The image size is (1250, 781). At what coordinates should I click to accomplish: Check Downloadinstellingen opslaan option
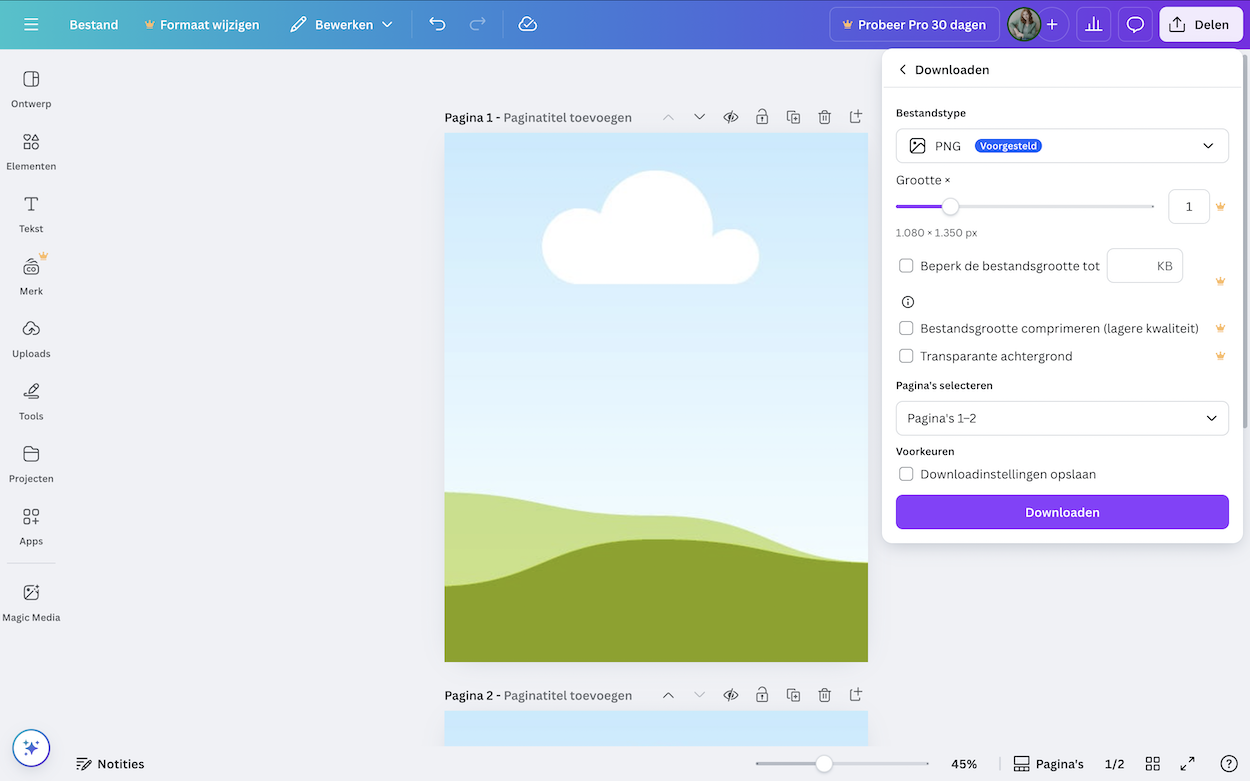pos(906,474)
